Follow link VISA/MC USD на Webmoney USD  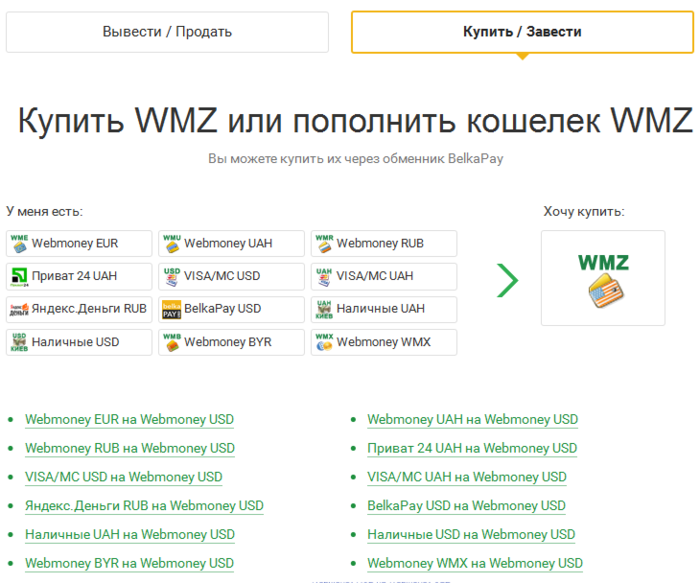coord(124,477)
